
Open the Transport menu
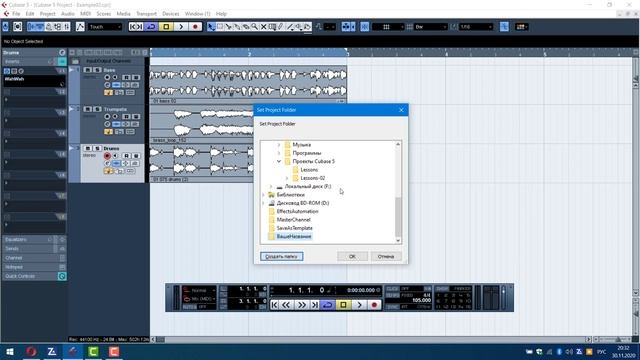pos(146,13)
